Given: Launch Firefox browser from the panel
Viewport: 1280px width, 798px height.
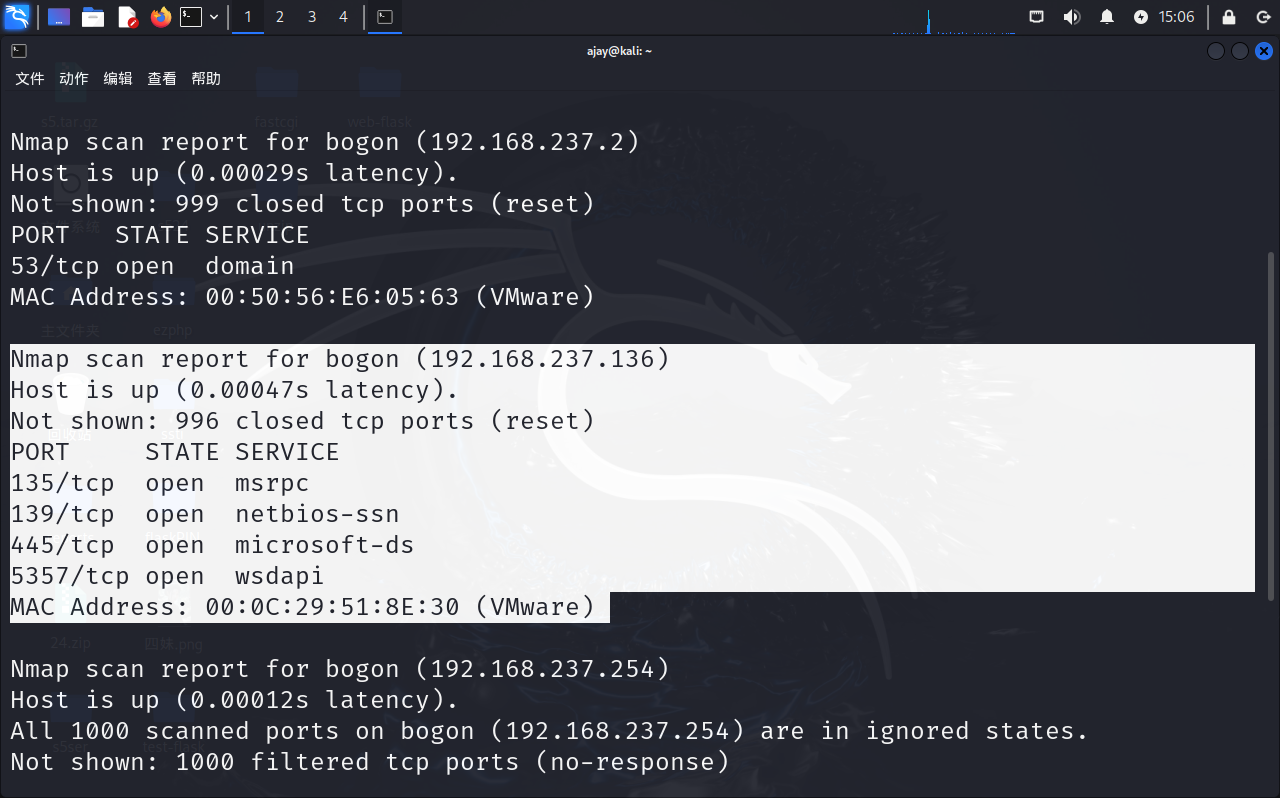Looking at the screenshot, I should 160,17.
